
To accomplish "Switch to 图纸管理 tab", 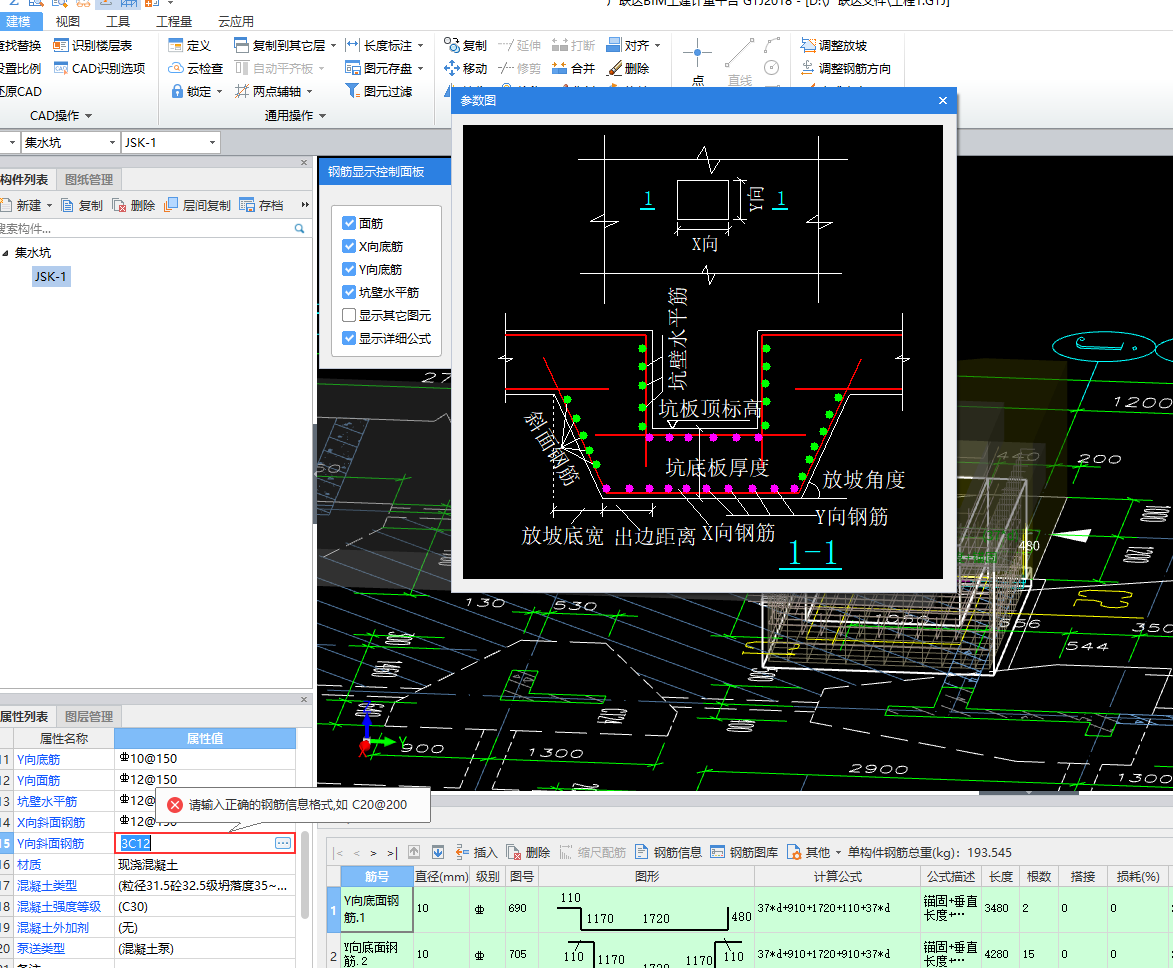I will click(x=88, y=180).
